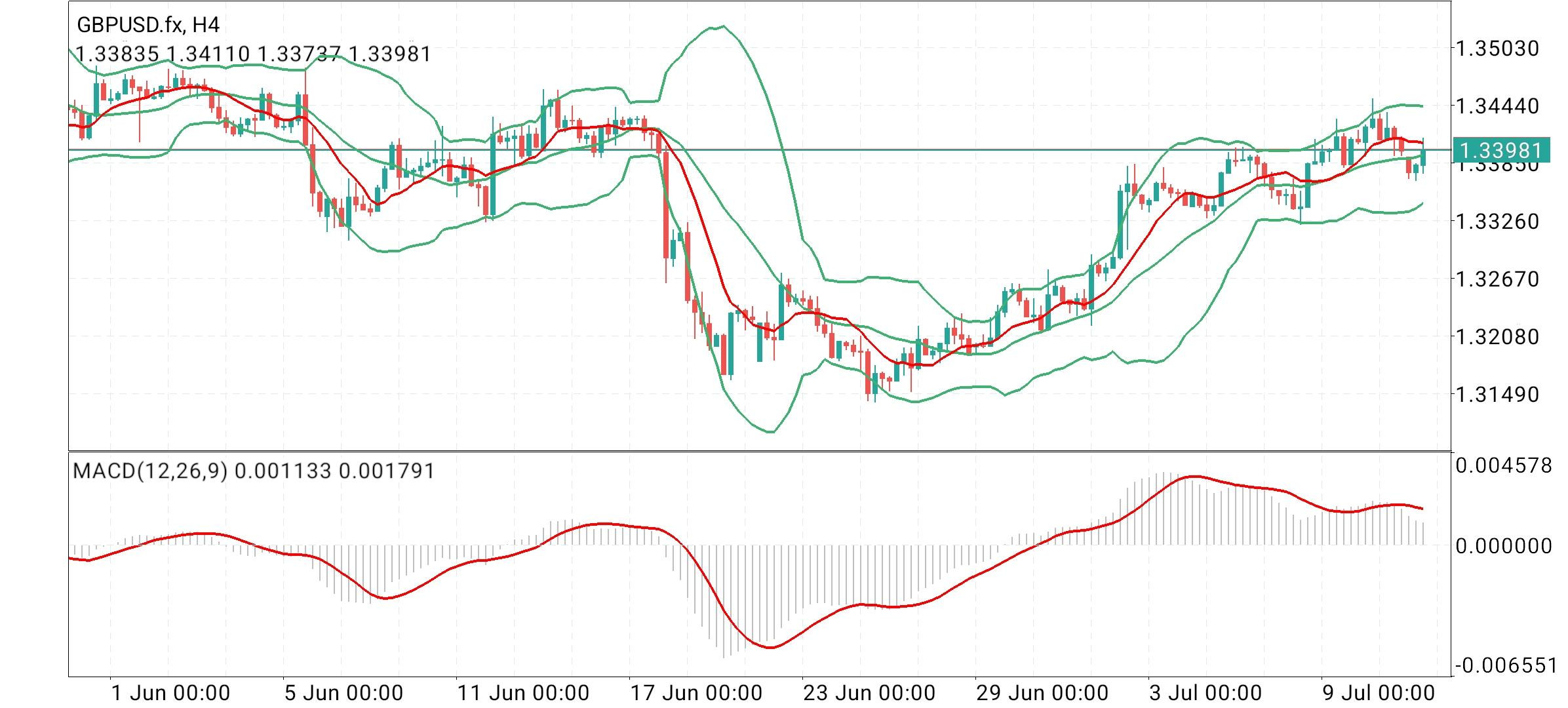Click the current price label 1.33981

tap(1502, 151)
